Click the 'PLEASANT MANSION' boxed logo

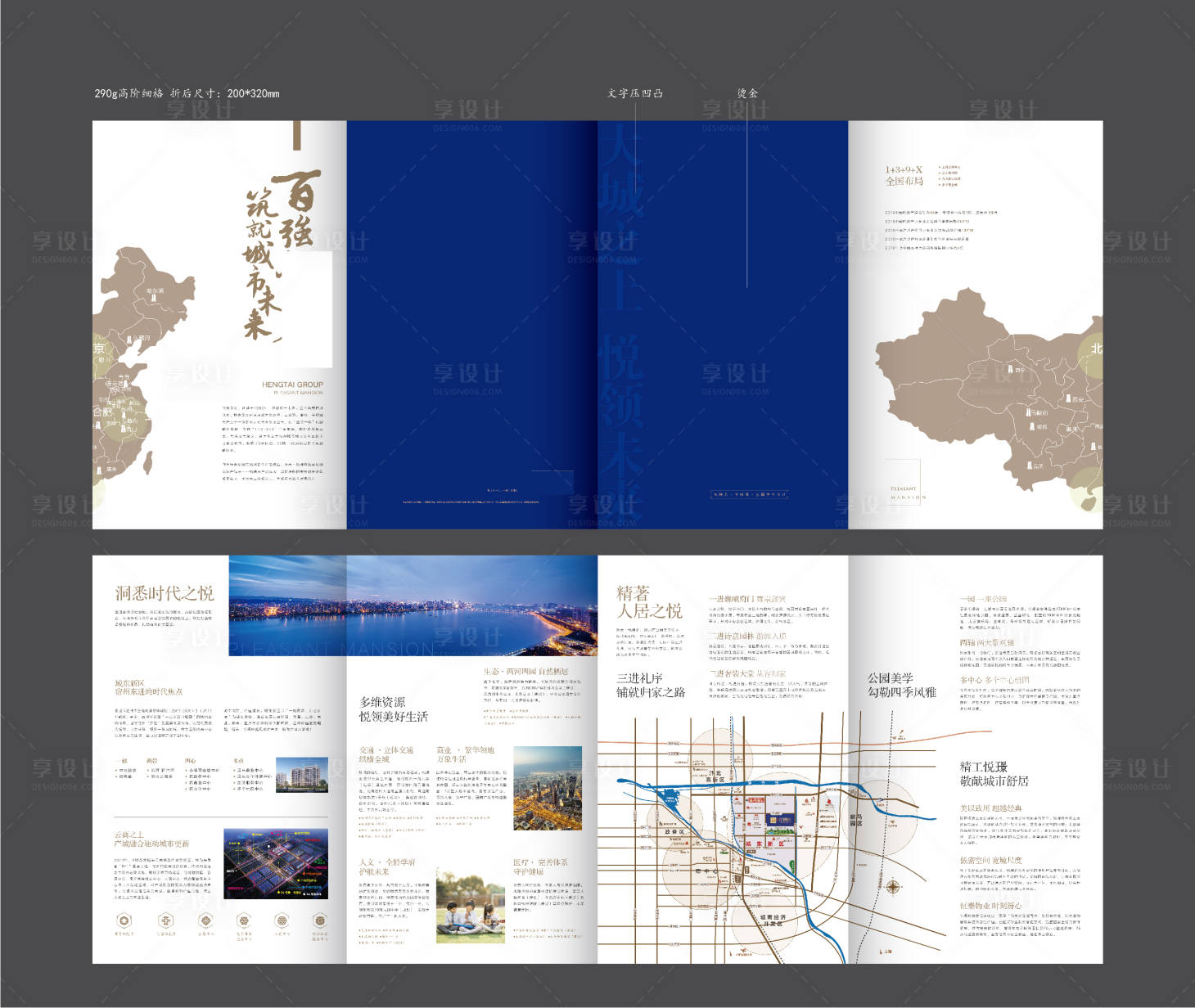click(904, 483)
